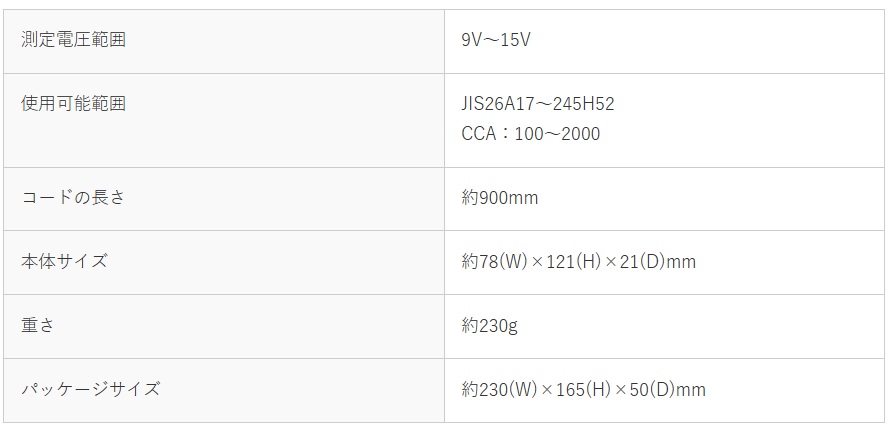Click the 9V lower voltage value
The image size is (891, 428).
[x=473, y=41]
